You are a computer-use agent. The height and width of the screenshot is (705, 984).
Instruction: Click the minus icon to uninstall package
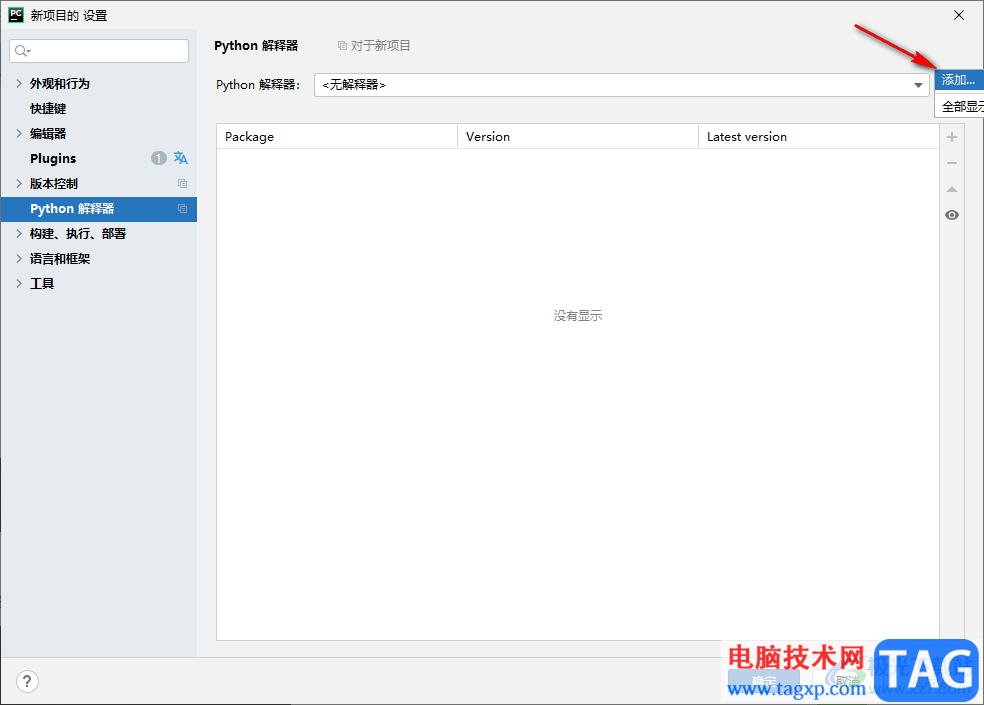952,163
